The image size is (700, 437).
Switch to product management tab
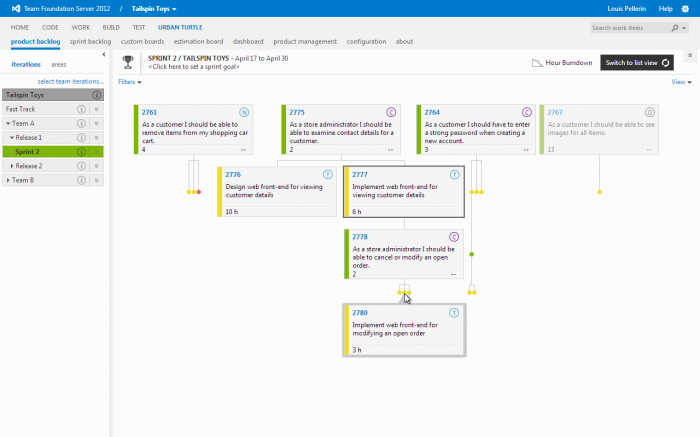305,42
